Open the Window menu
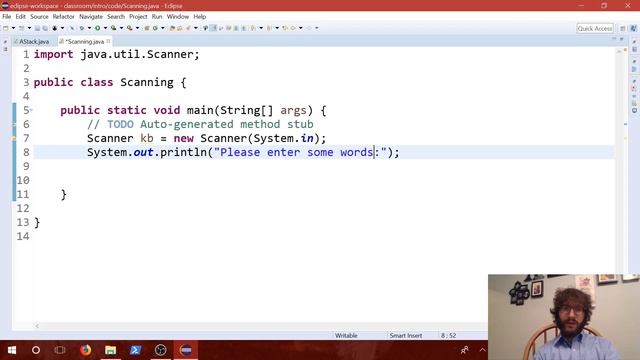The image size is (640, 360). click(178, 17)
